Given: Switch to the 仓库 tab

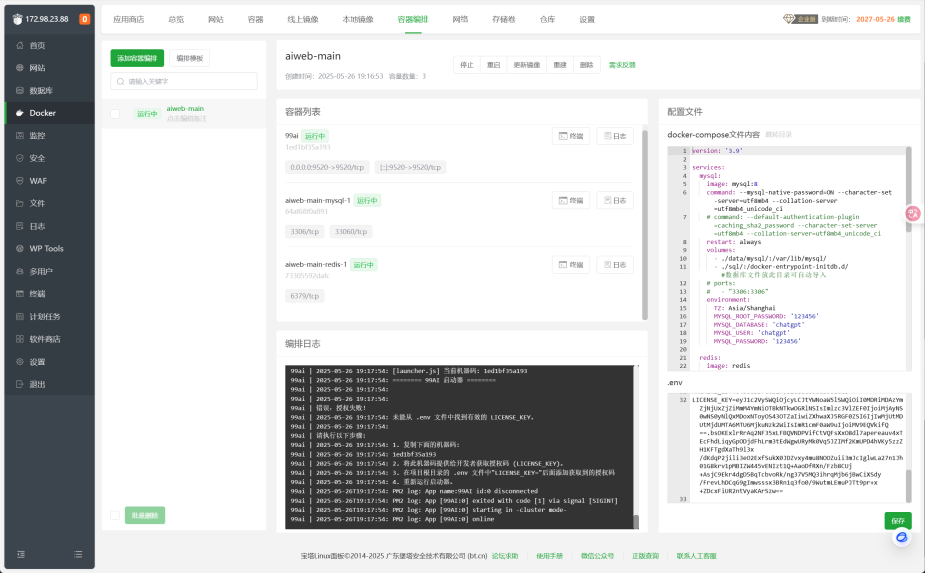Looking at the screenshot, I should click(547, 19).
